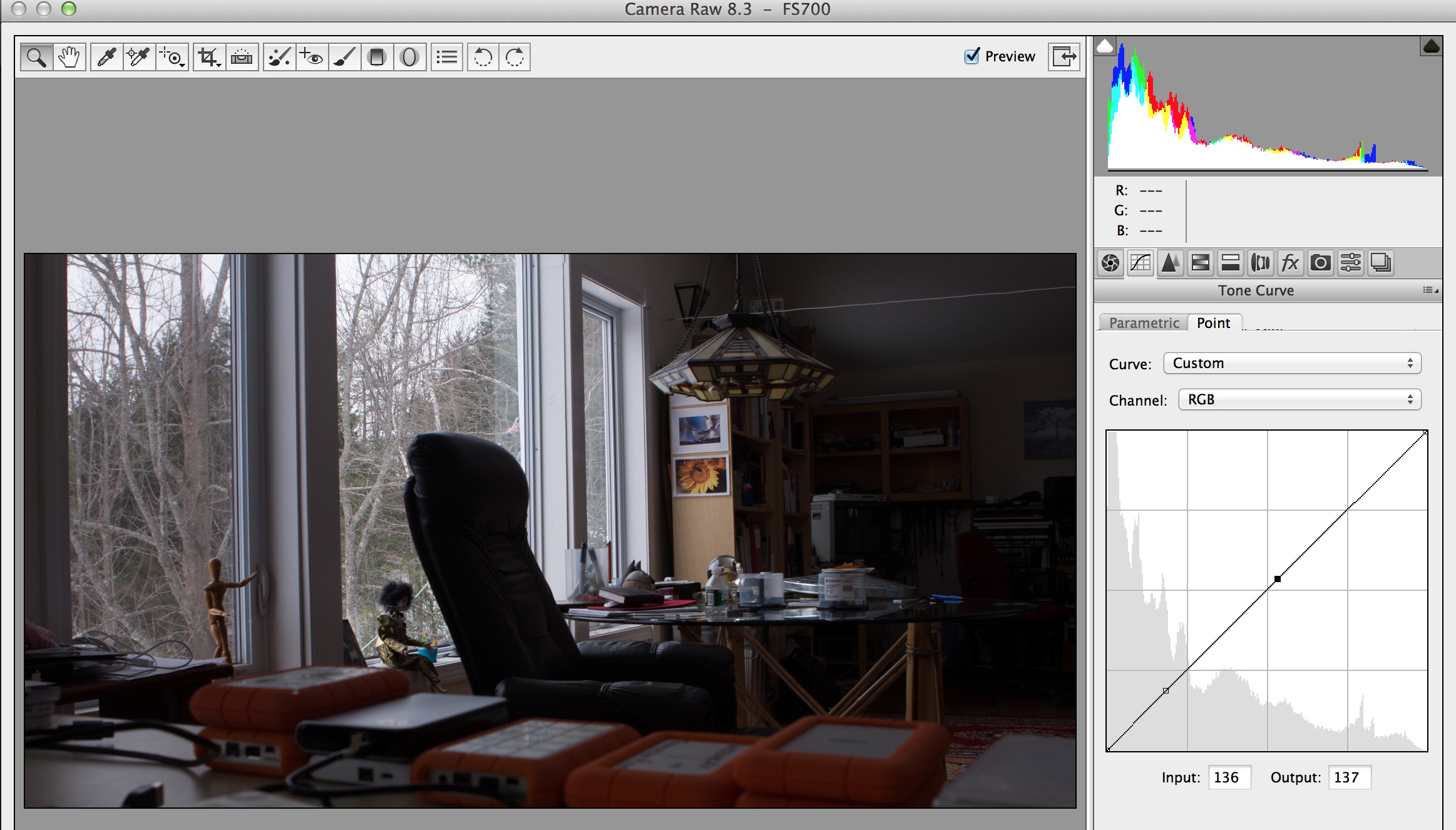
Task: Select the Graduated Filter tool
Action: [377, 58]
